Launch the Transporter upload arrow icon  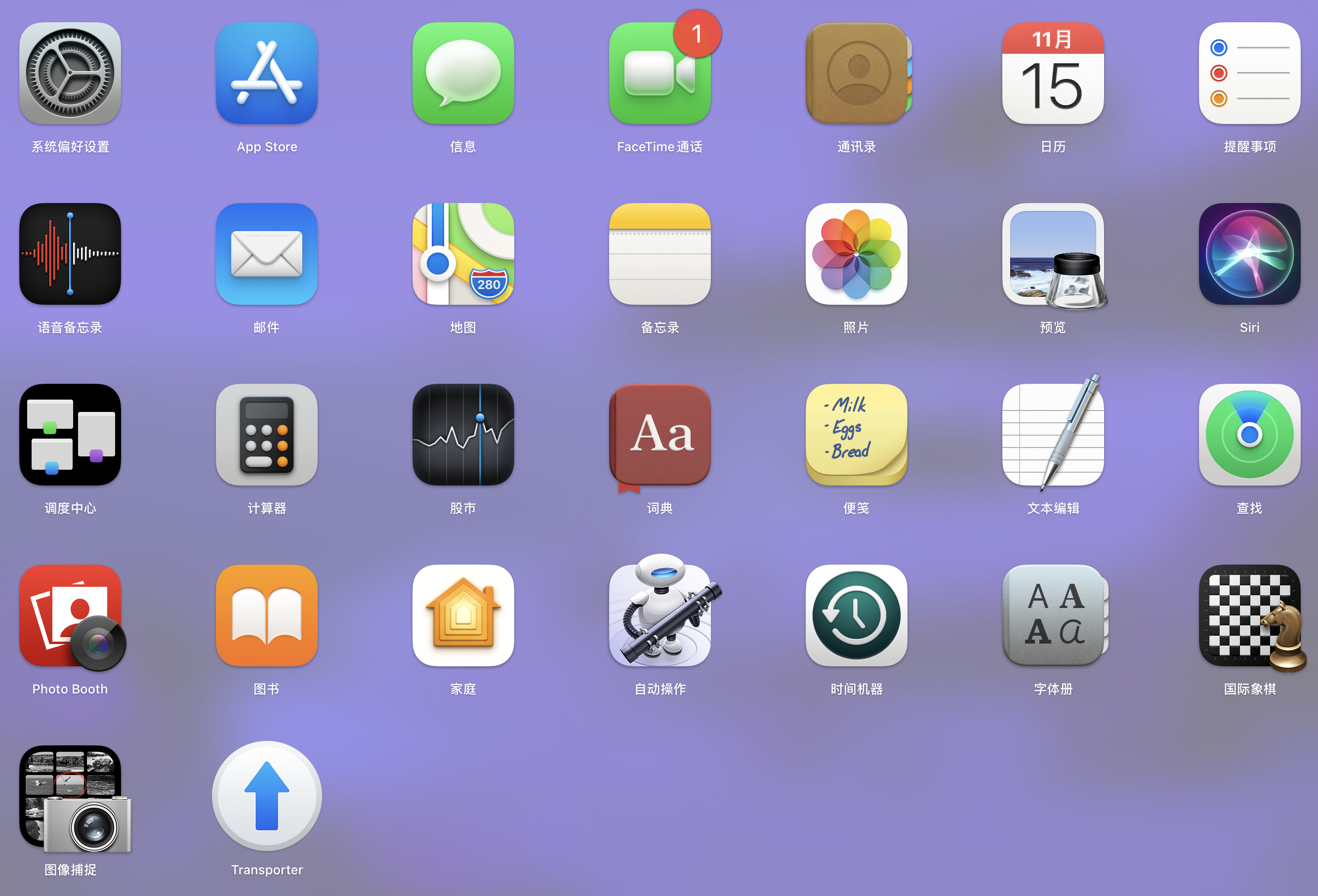click(x=267, y=796)
